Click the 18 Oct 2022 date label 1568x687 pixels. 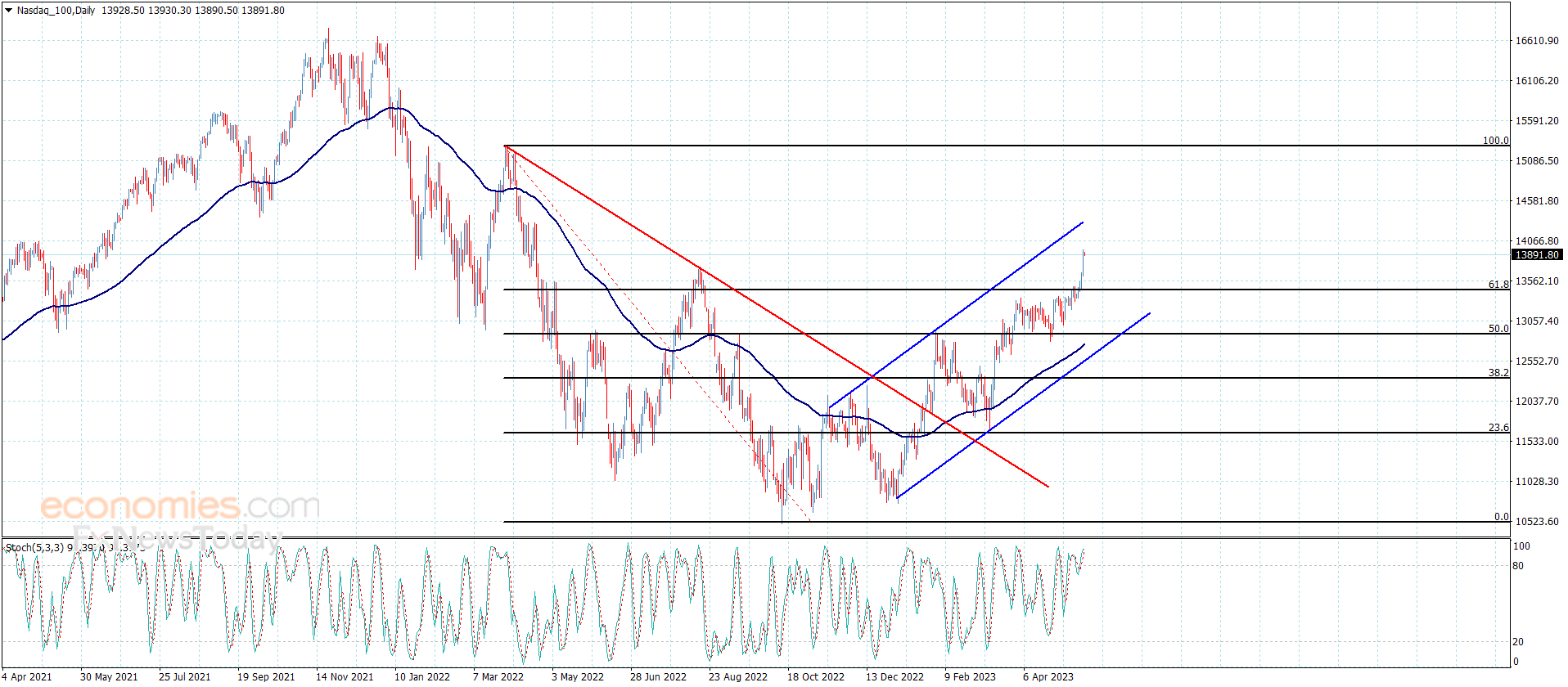(x=816, y=676)
